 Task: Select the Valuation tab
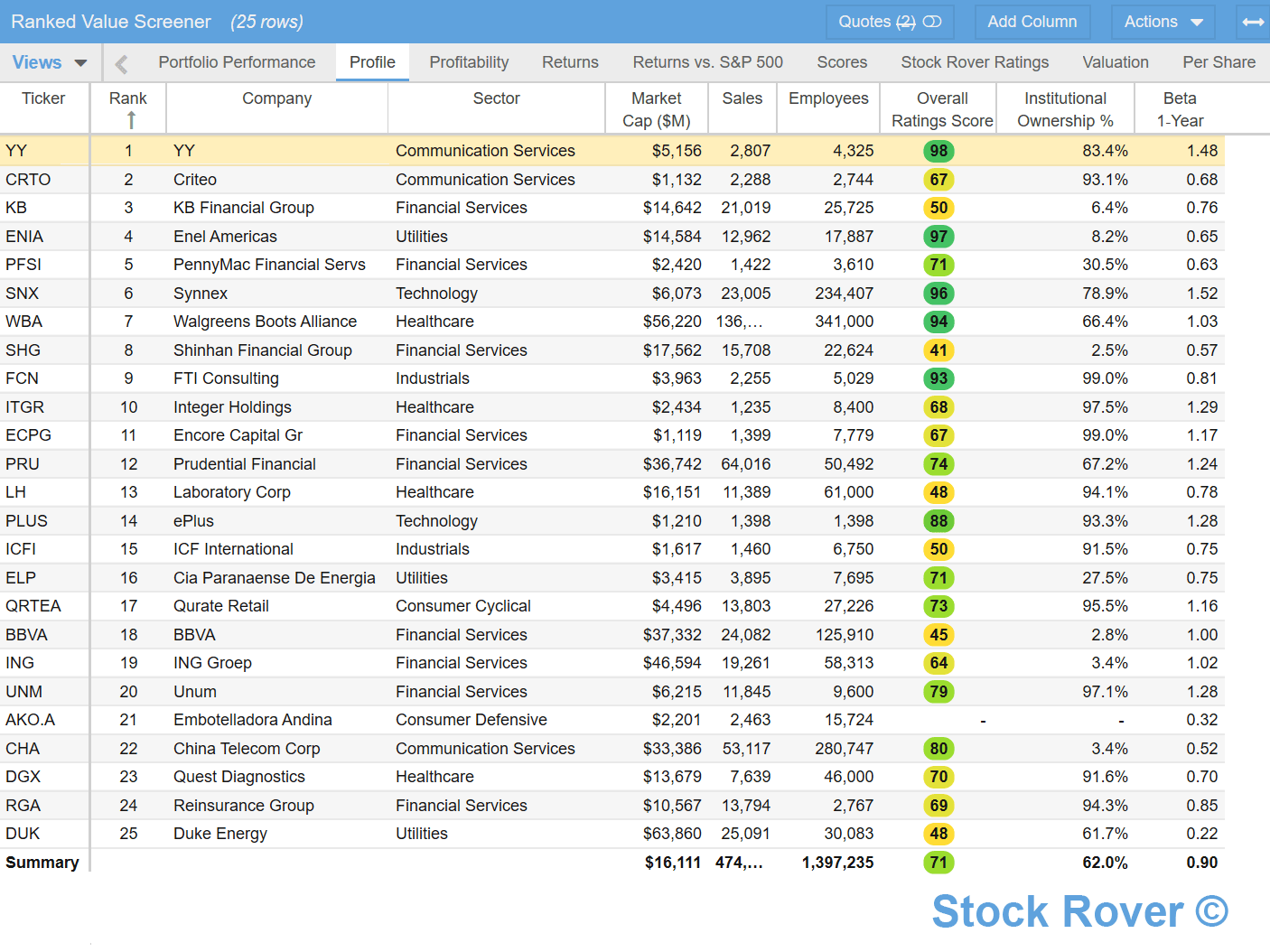pyautogui.click(x=1116, y=62)
